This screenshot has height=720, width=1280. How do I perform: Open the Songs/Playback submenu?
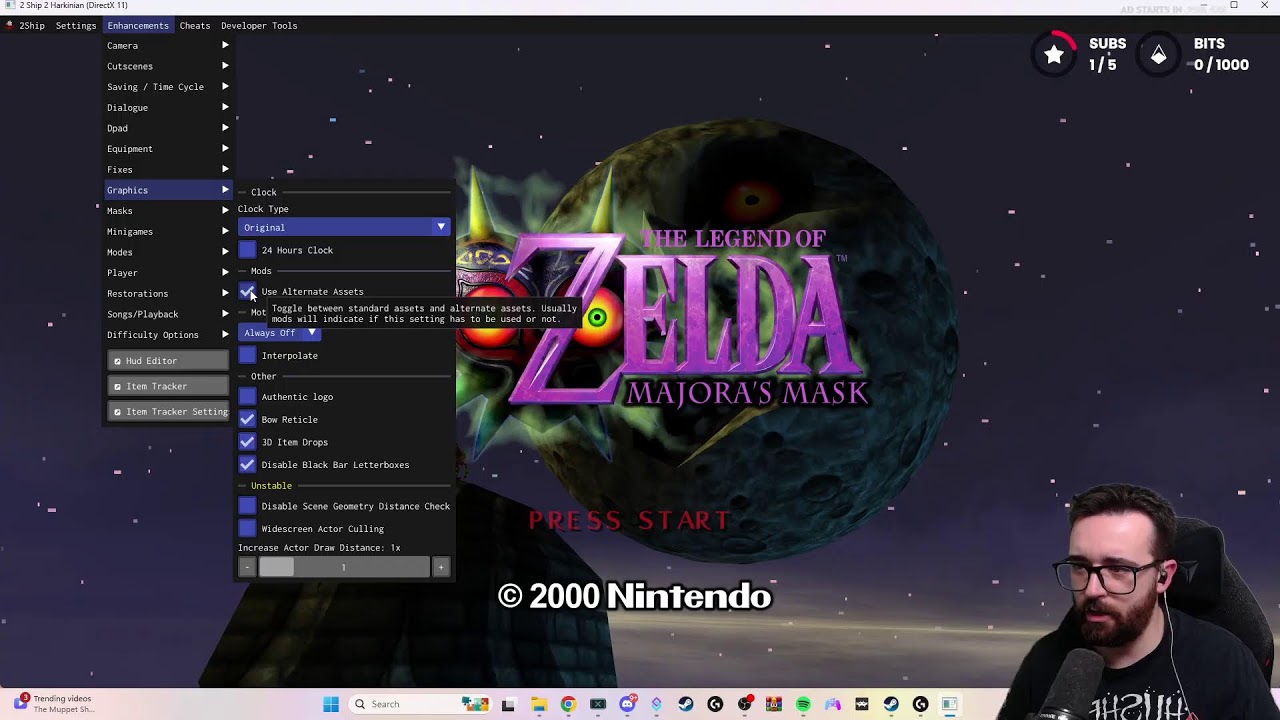tap(168, 314)
